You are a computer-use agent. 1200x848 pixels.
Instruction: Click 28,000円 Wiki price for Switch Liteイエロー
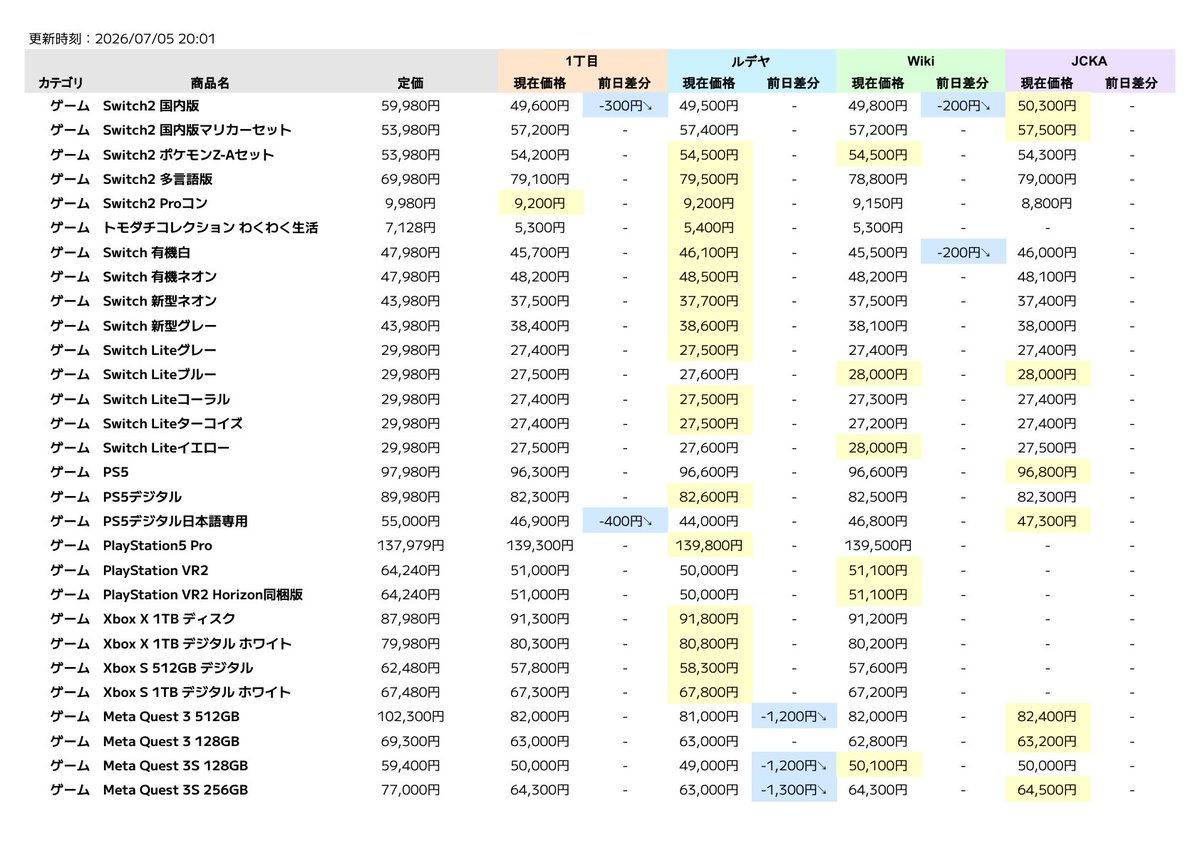tap(878, 448)
